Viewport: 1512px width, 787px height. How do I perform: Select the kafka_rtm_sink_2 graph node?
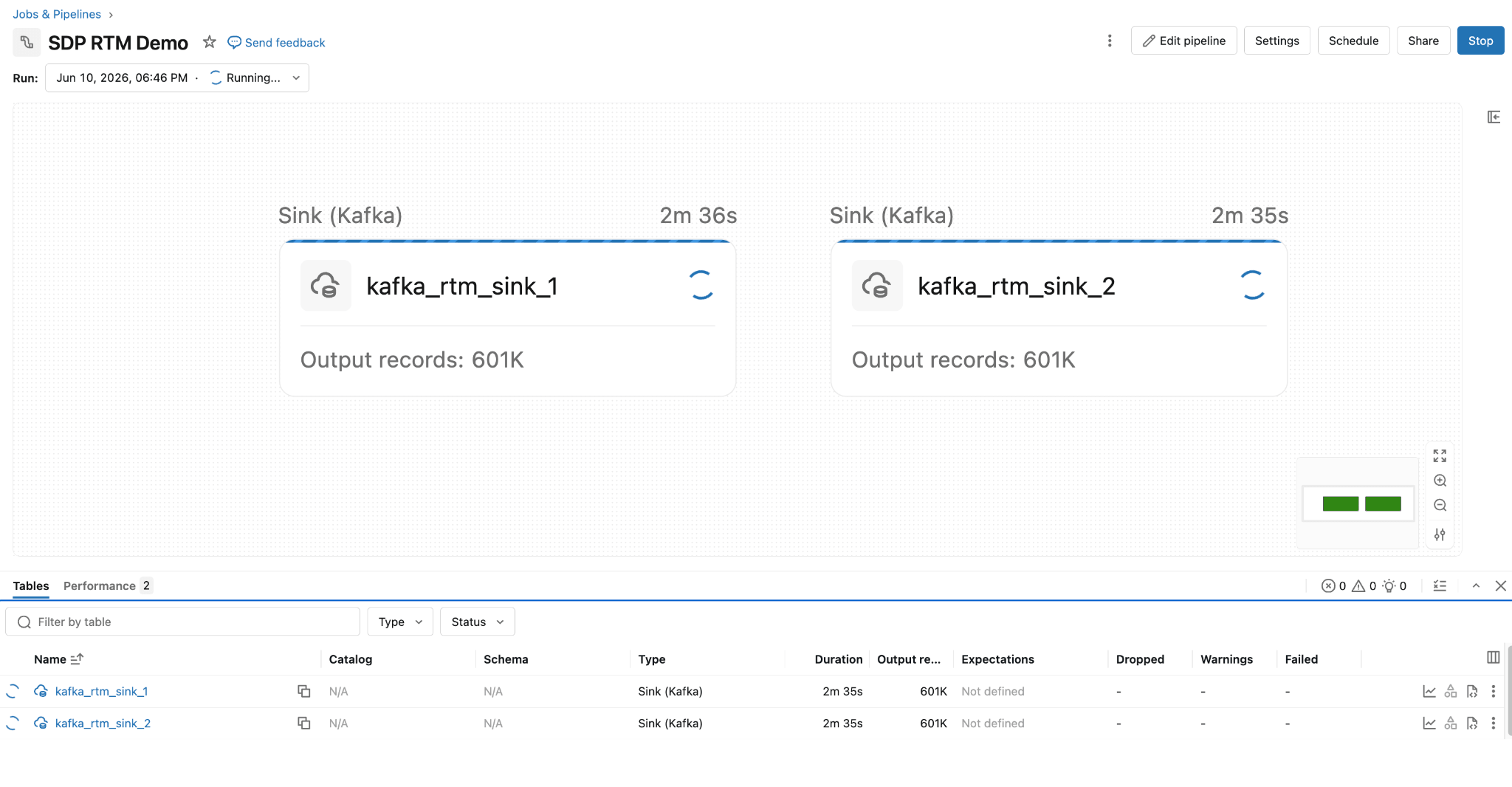coord(1059,318)
